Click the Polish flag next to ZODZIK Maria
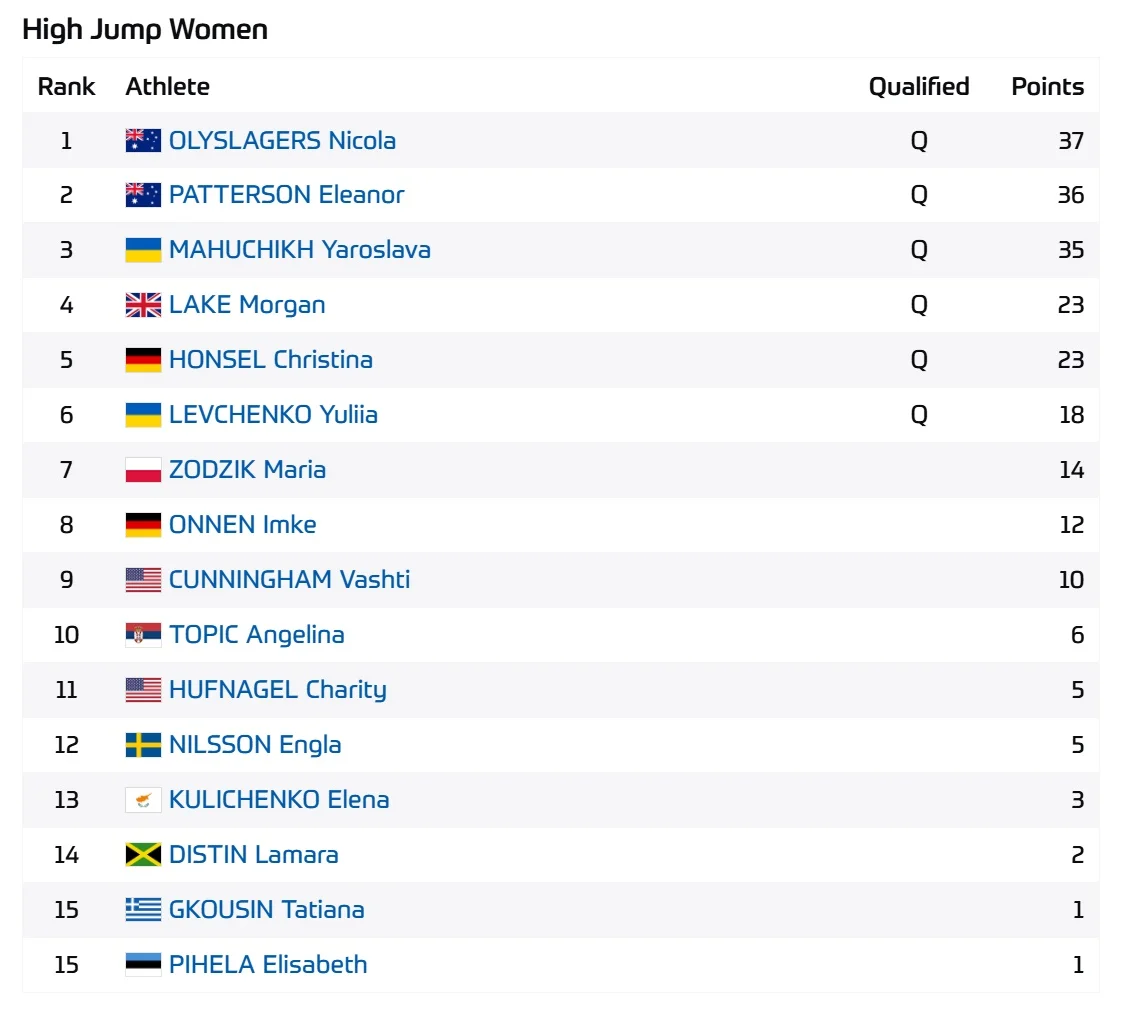 pyautogui.click(x=143, y=470)
